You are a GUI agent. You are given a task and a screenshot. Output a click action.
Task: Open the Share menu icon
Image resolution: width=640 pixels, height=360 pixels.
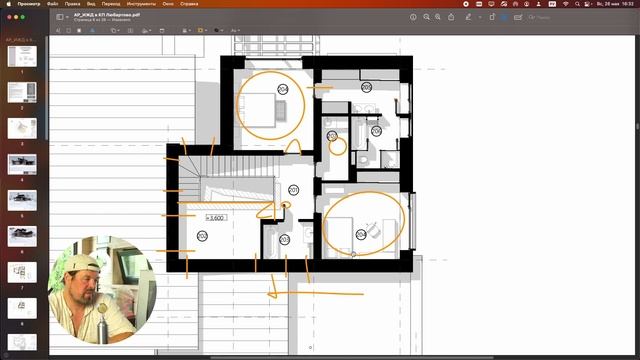tap(451, 17)
